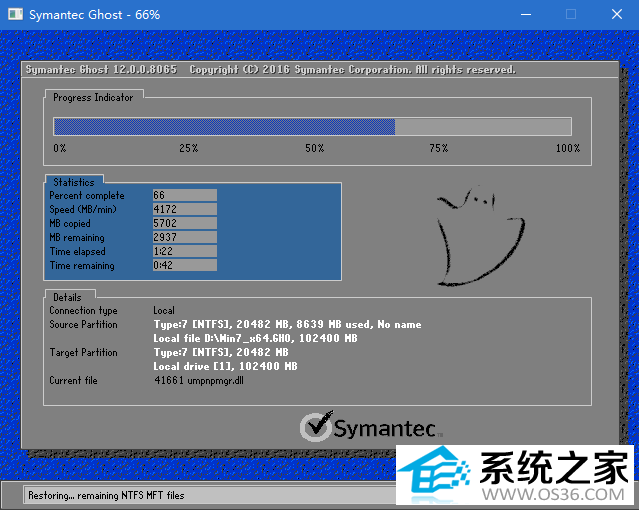Screen dimensions: 639x510
Task: Click the ghost mascot drawing
Action: point(480,236)
